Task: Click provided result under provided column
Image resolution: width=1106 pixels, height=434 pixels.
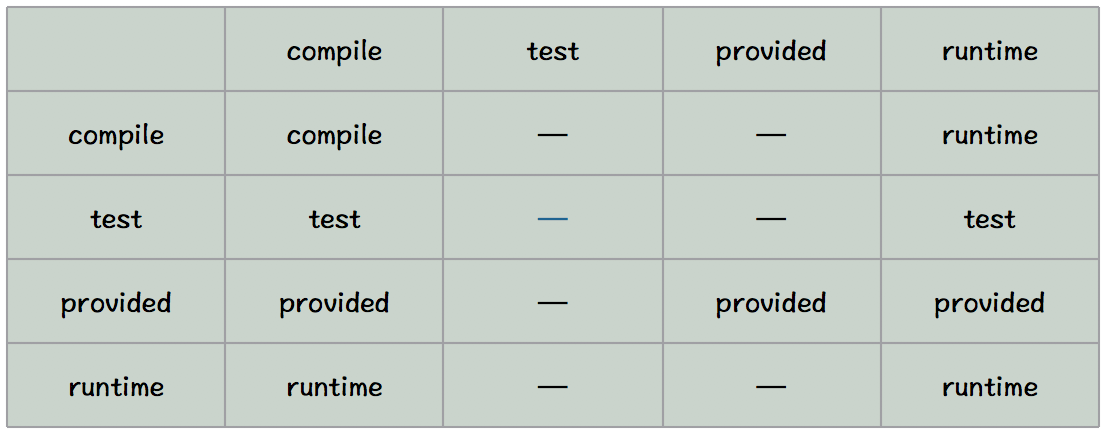Action: (771, 303)
